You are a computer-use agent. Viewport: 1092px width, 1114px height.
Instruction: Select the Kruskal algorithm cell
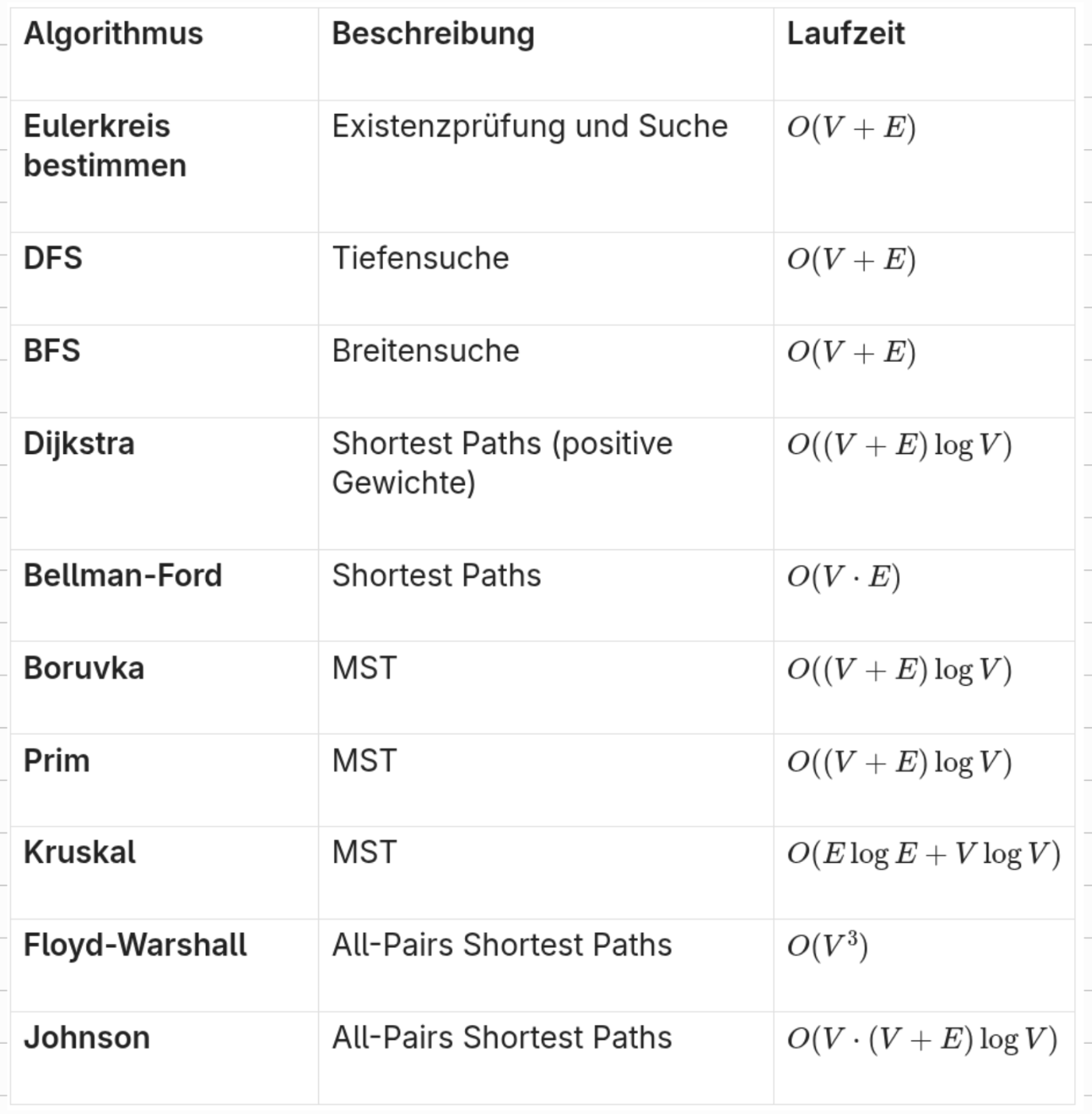pyautogui.click(x=80, y=853)
